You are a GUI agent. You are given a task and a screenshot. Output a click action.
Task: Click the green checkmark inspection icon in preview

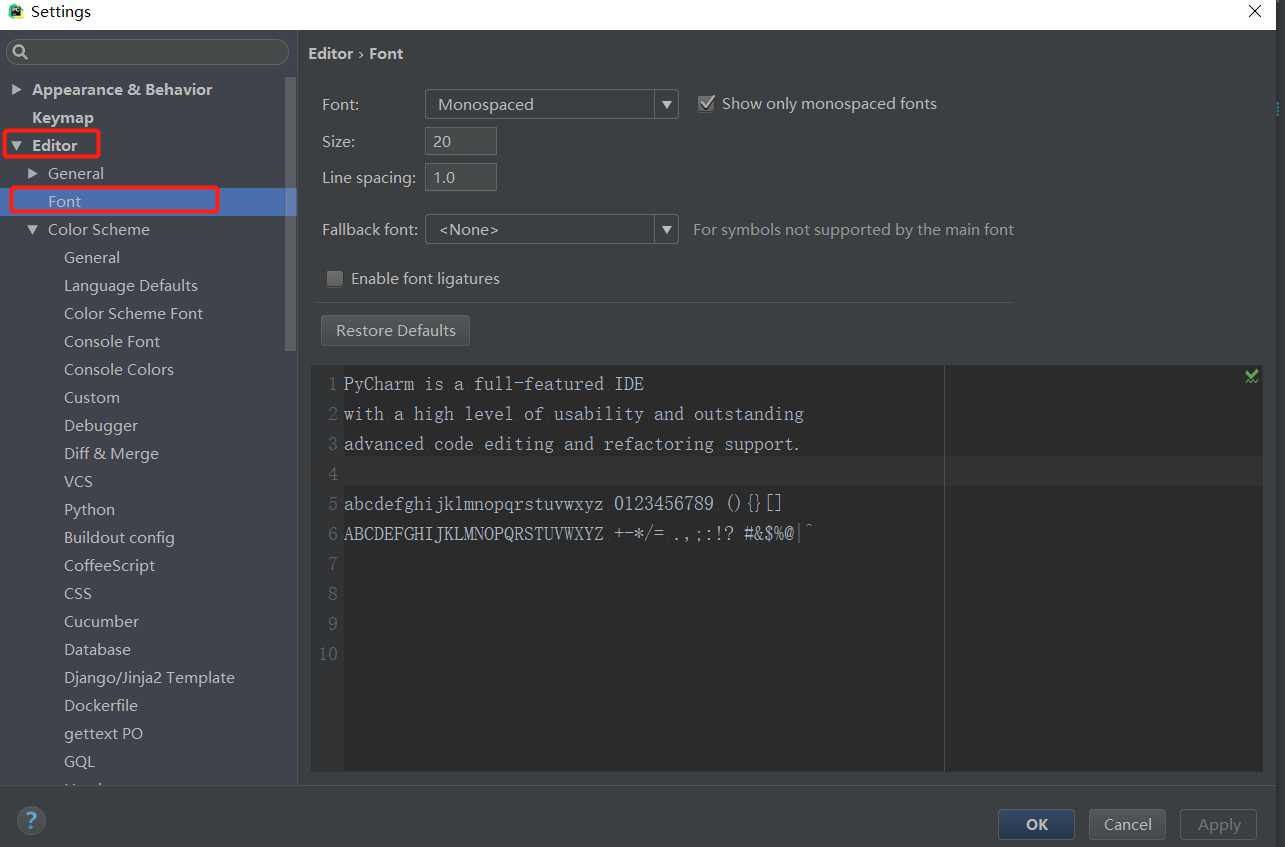pos(1251,376)
